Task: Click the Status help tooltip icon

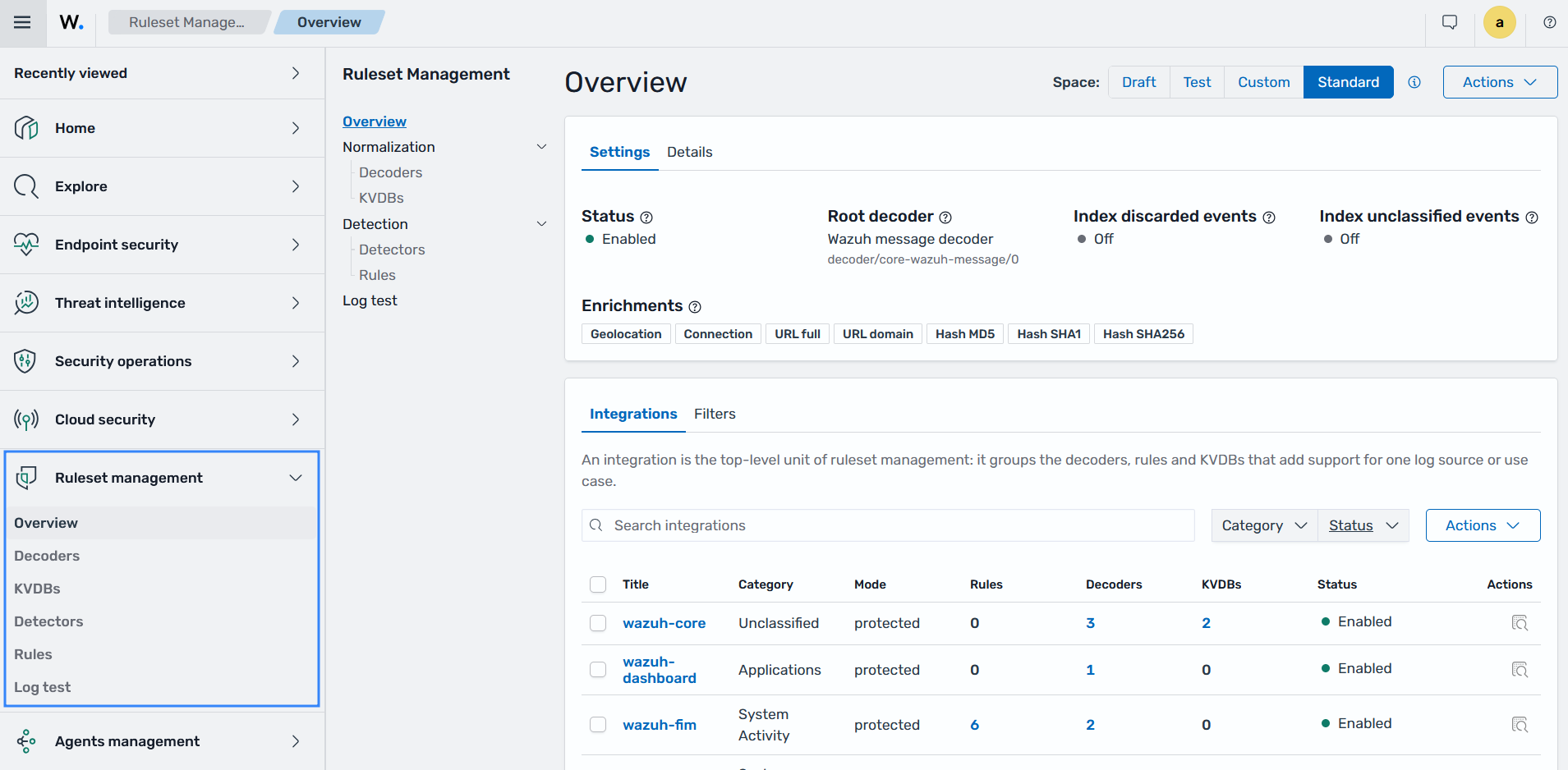Action: tap(646, 218)
